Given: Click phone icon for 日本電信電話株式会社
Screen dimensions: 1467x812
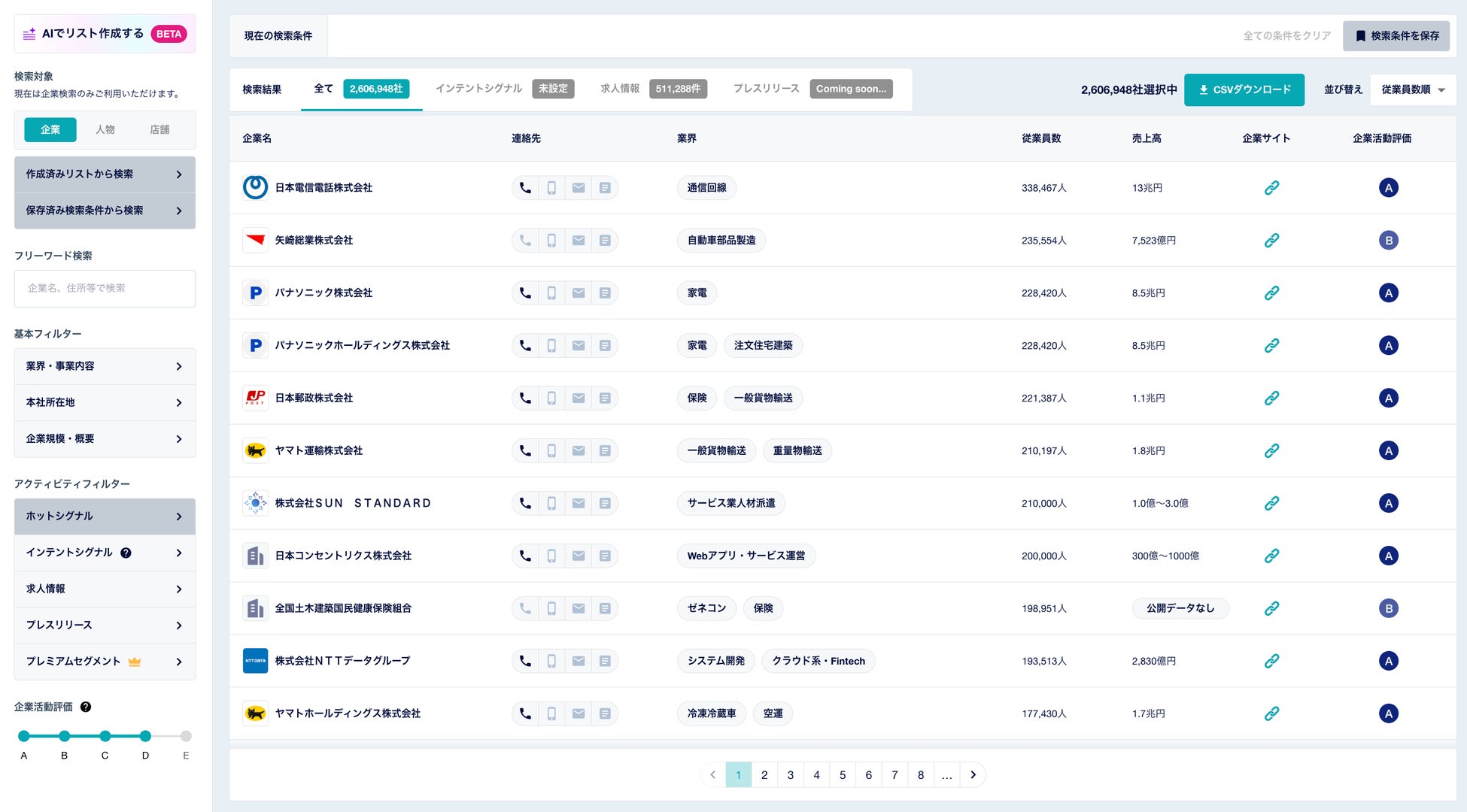Looking at the screenshot, I should point(525,188).
